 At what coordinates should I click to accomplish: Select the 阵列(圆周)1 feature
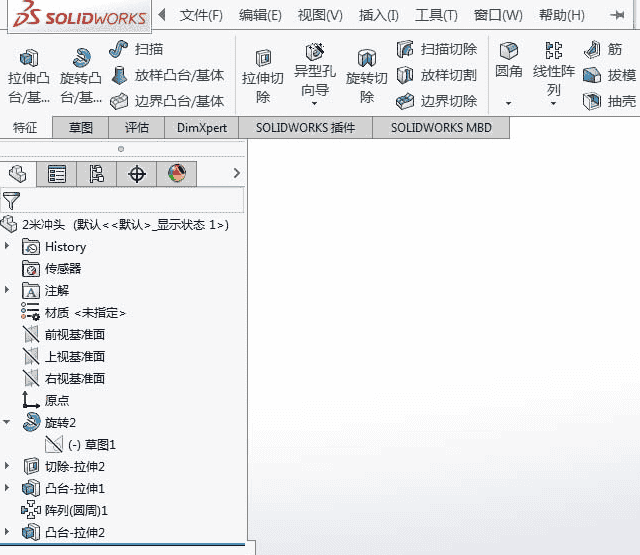[64, 510]
